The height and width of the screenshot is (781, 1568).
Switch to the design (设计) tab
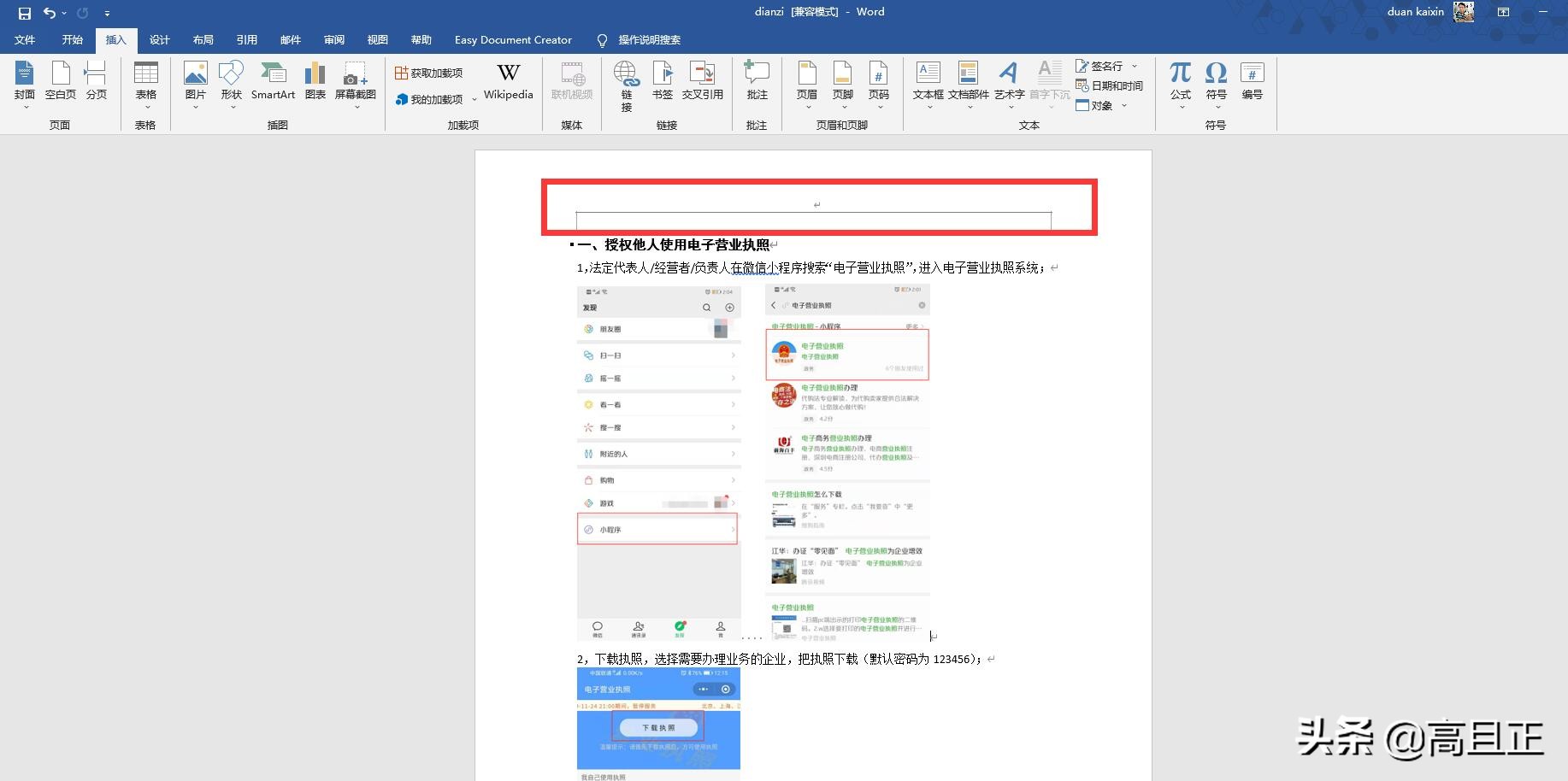160,40
